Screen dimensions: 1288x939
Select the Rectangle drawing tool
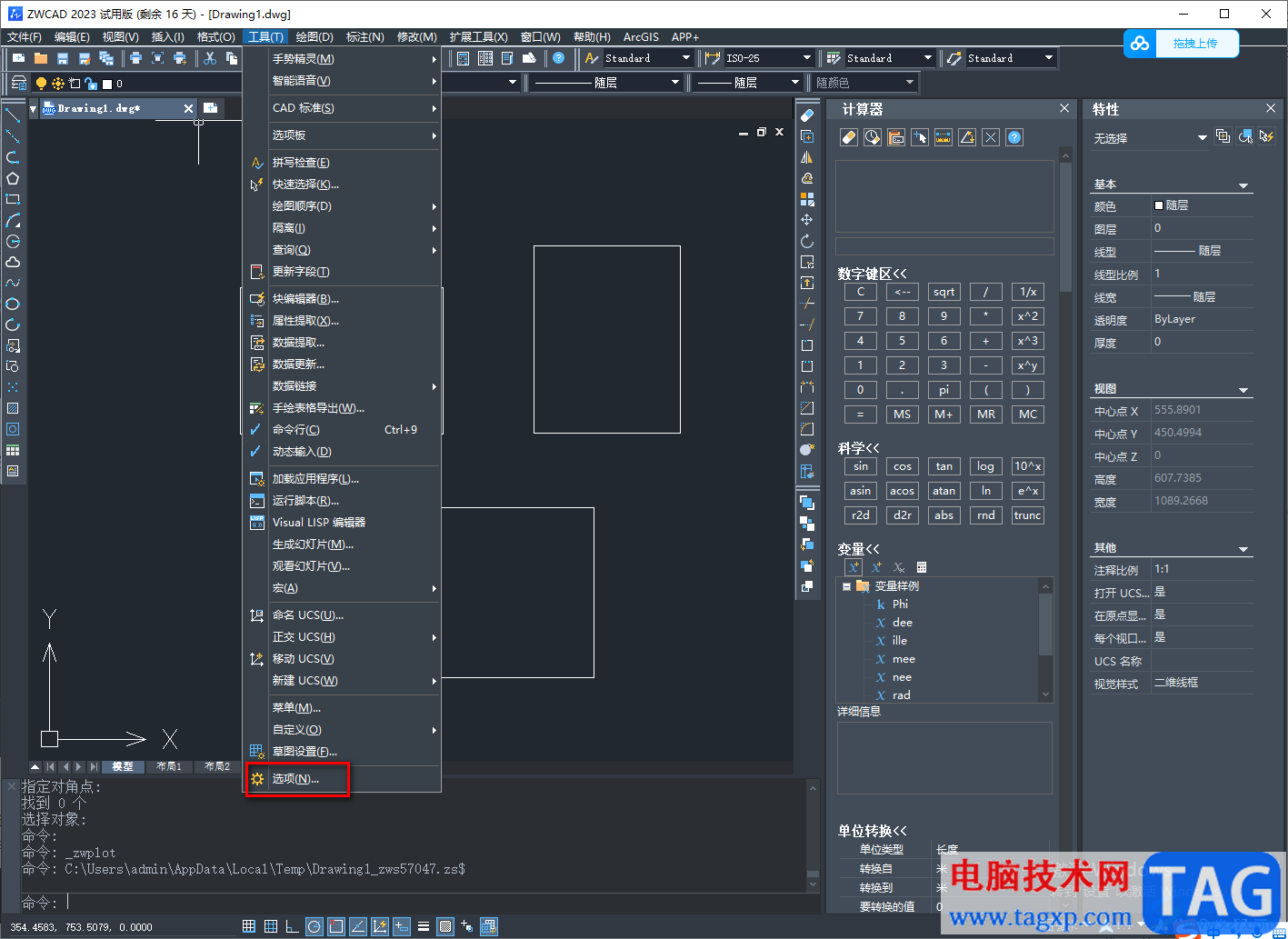[13, 199]
